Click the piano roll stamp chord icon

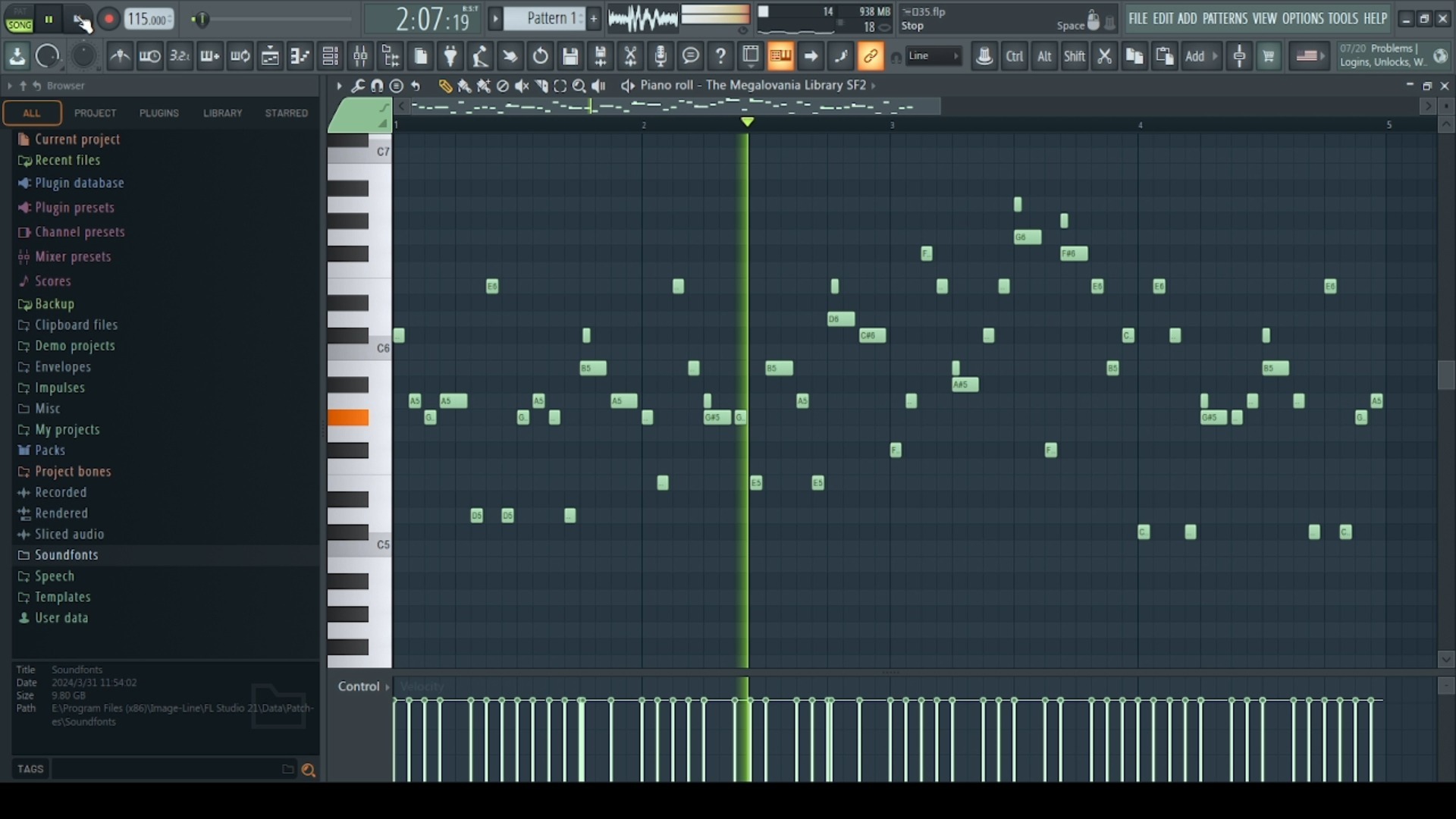[x=396, y=86]
